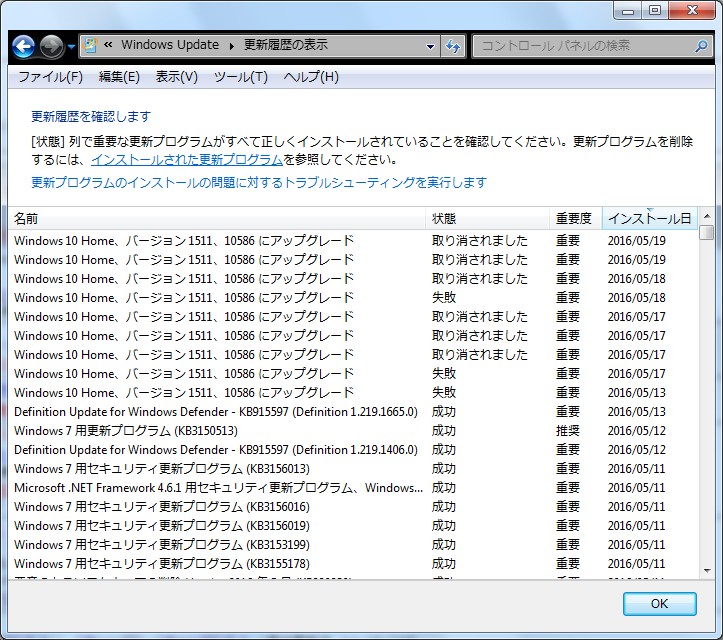Sort by the 状態 column header
The width and height of the screenshot is (723, 640).
[x=487, y=218]
